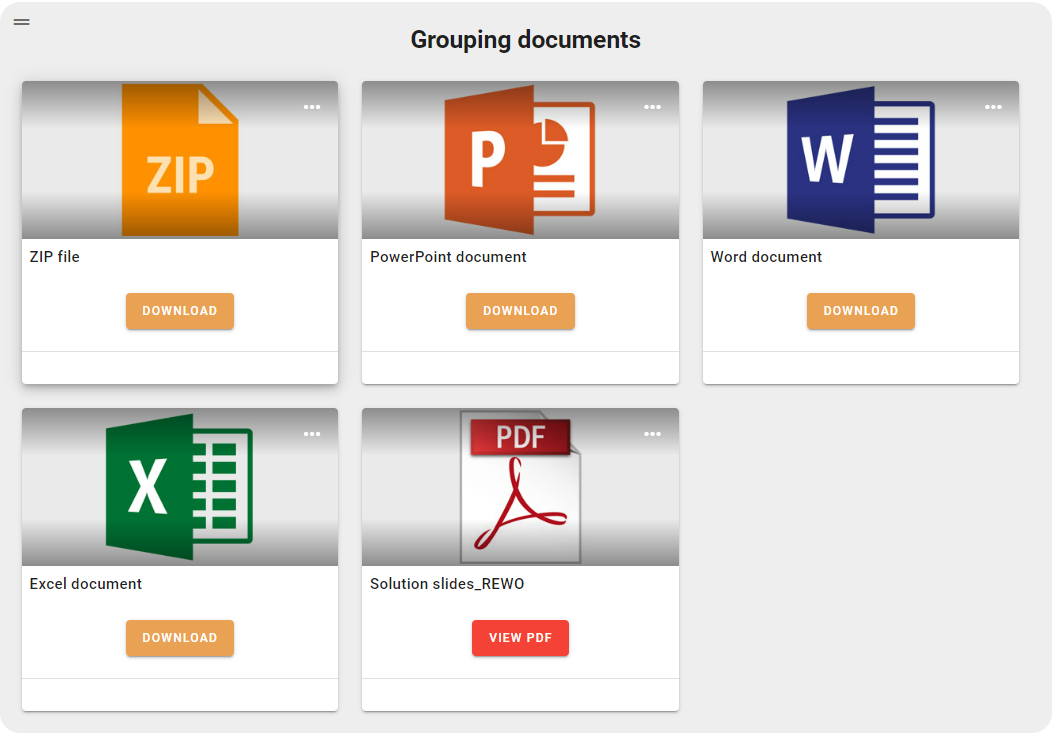Image resolution: width=1055 pixels, height=737 pixels.
Task: Click the red VIEW PDF button
Action: point(520,638)
